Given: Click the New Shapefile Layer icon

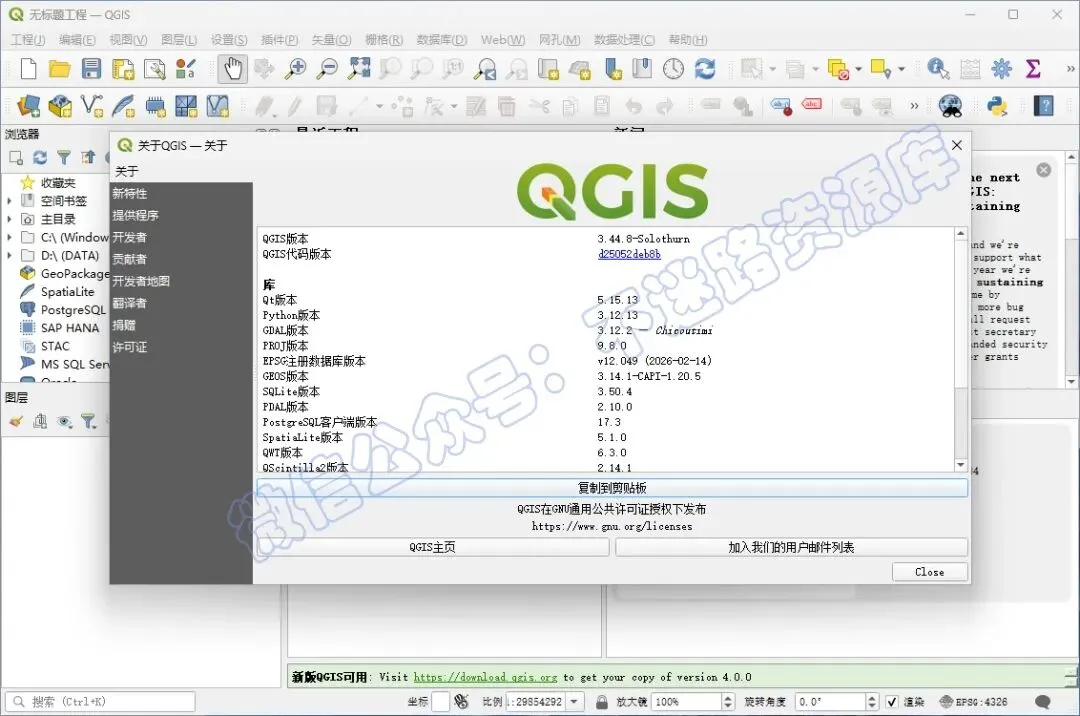Looking at the screenshot, I should click(92, 106).
